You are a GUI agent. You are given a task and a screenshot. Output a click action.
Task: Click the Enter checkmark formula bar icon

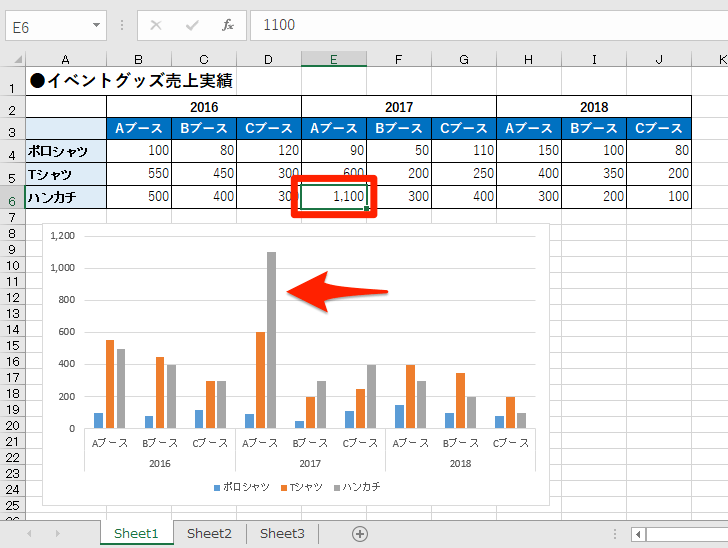(x=192, y=25)
